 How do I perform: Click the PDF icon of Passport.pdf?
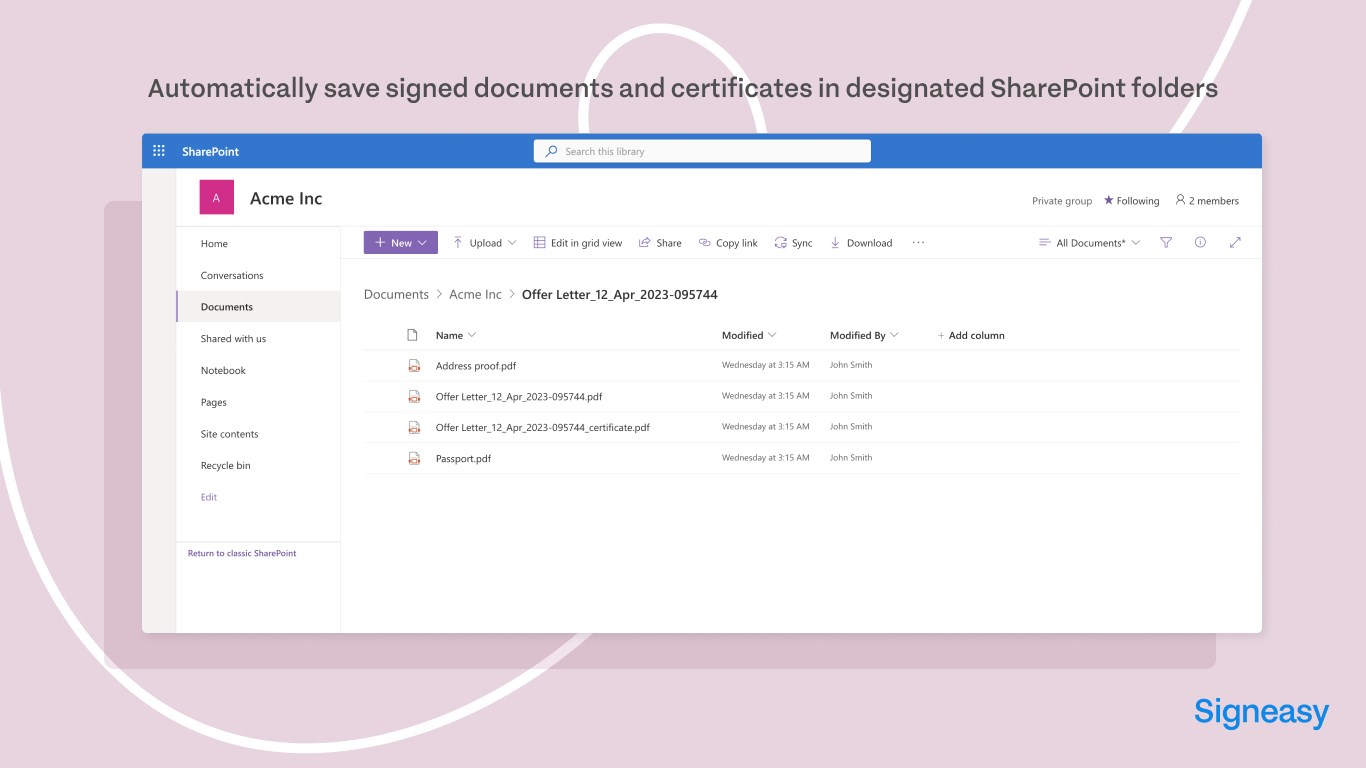414,458
